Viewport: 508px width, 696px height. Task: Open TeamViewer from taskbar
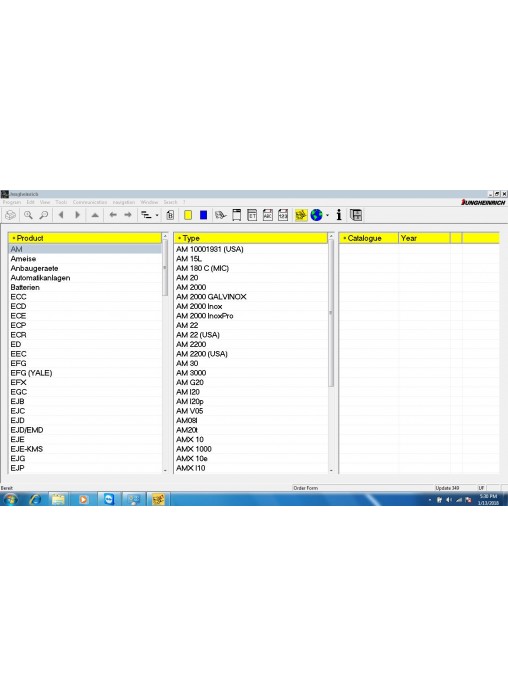[x=108, y=499]
